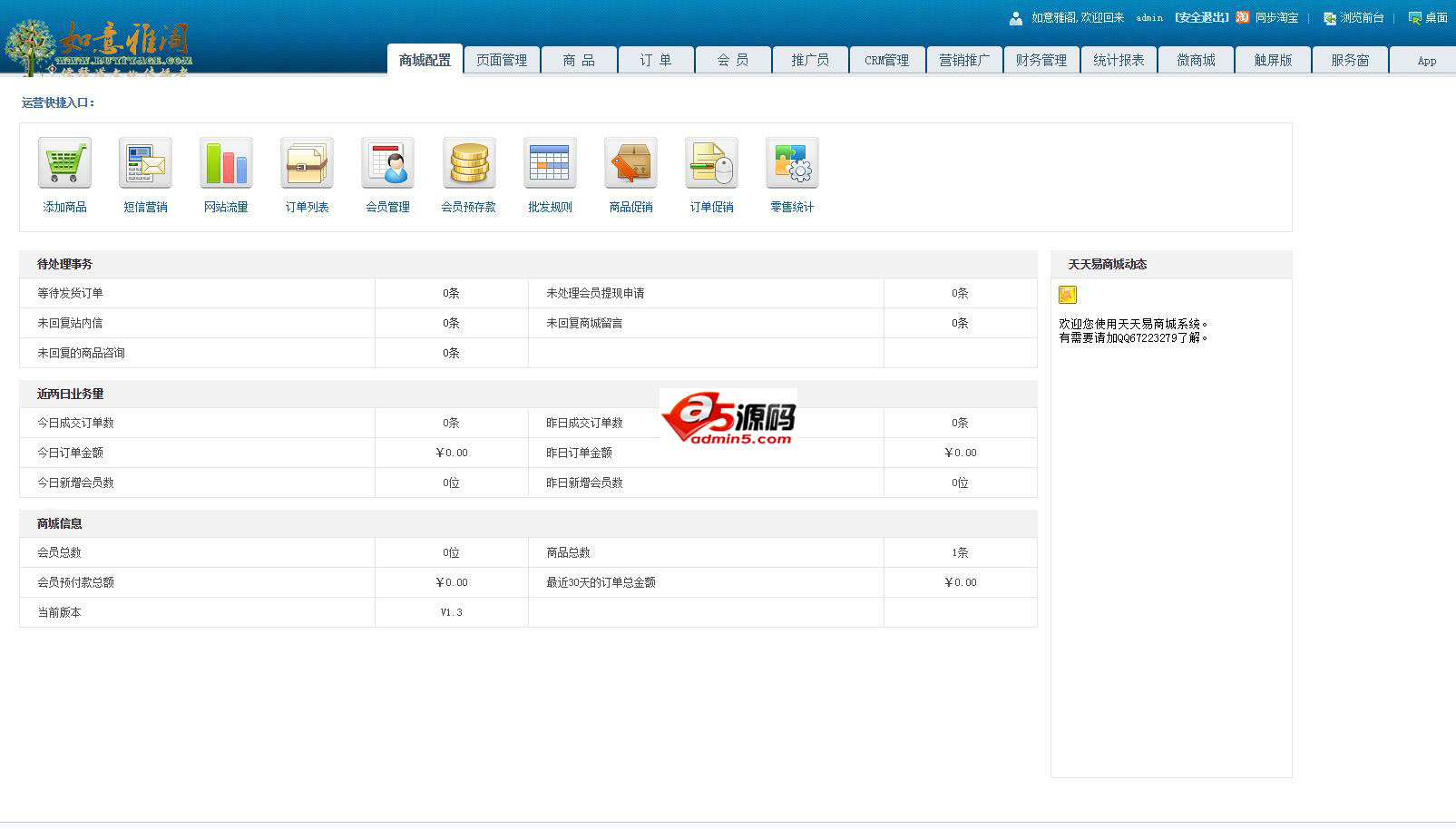Click the 会员预付款总额 label
This screenshot has width=1456, height=829.
point(75,582)
